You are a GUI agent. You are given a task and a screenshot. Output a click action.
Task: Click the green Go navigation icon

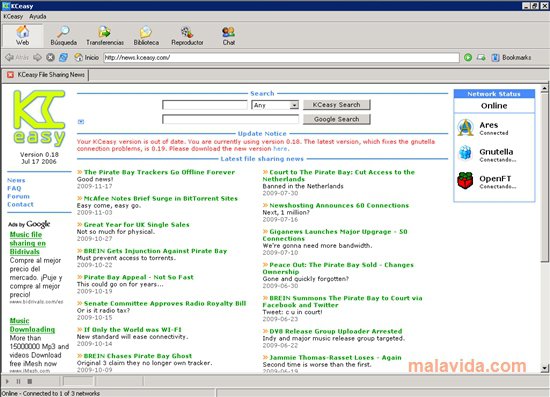(x=468, y=57)
